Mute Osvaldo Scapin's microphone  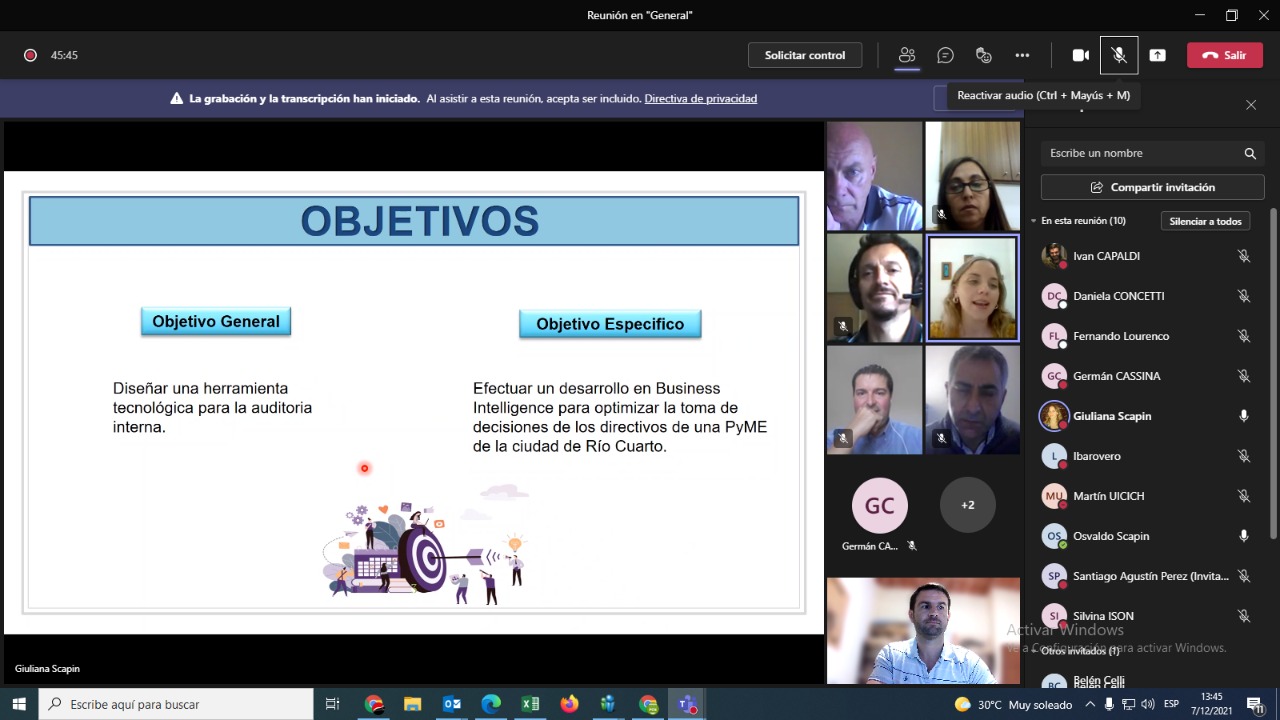coord(1244,536)
